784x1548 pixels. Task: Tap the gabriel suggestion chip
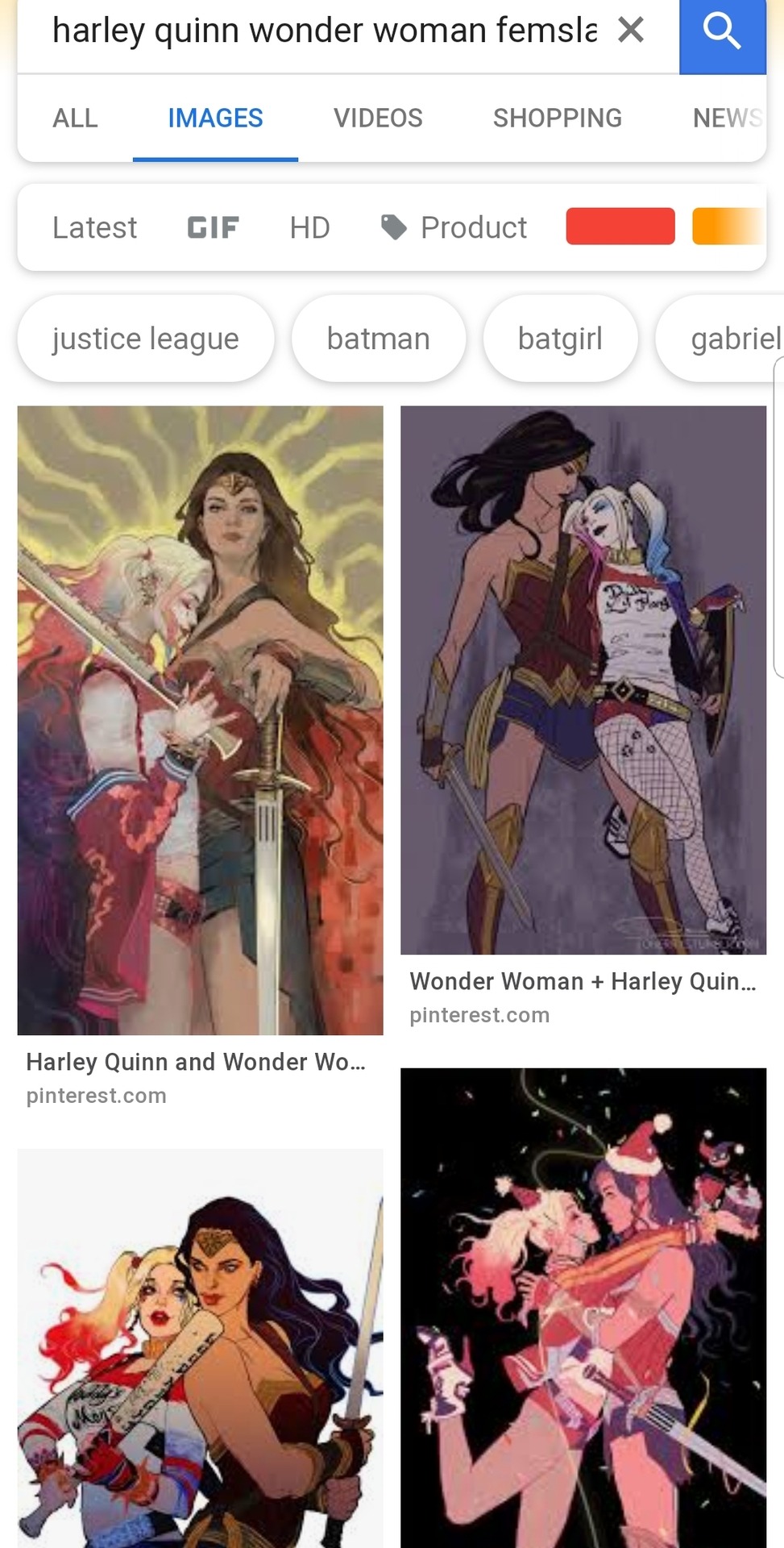coord(721,339)
